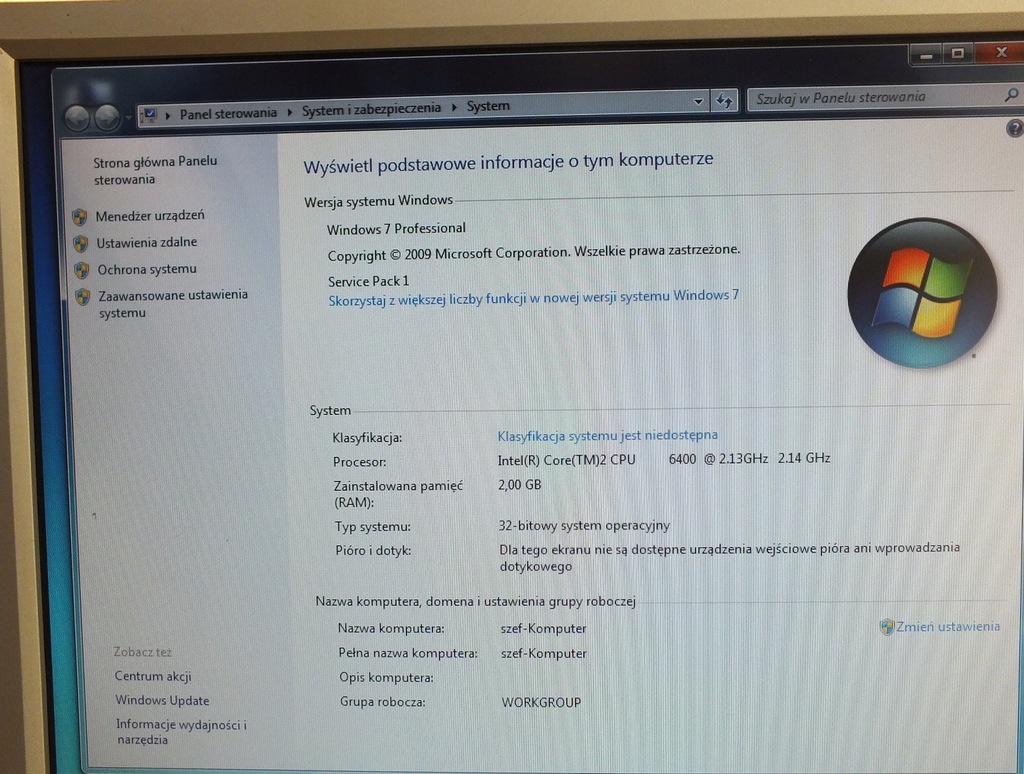Open Informacje wydajności i narzędzia

182,732
